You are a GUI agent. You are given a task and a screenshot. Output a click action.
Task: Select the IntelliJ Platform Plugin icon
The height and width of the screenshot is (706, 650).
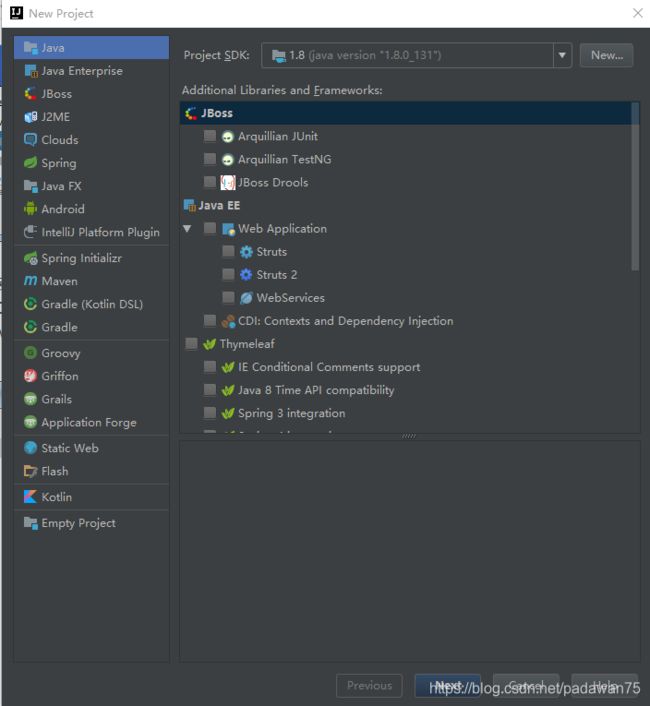(x=31, y=232)
